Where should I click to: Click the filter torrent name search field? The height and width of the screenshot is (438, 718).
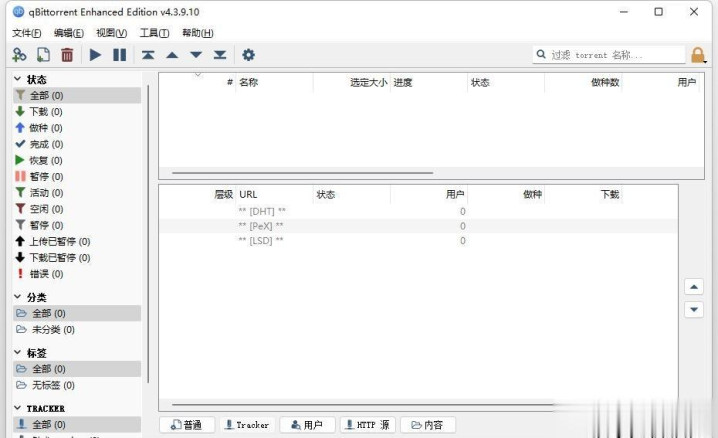609,55
